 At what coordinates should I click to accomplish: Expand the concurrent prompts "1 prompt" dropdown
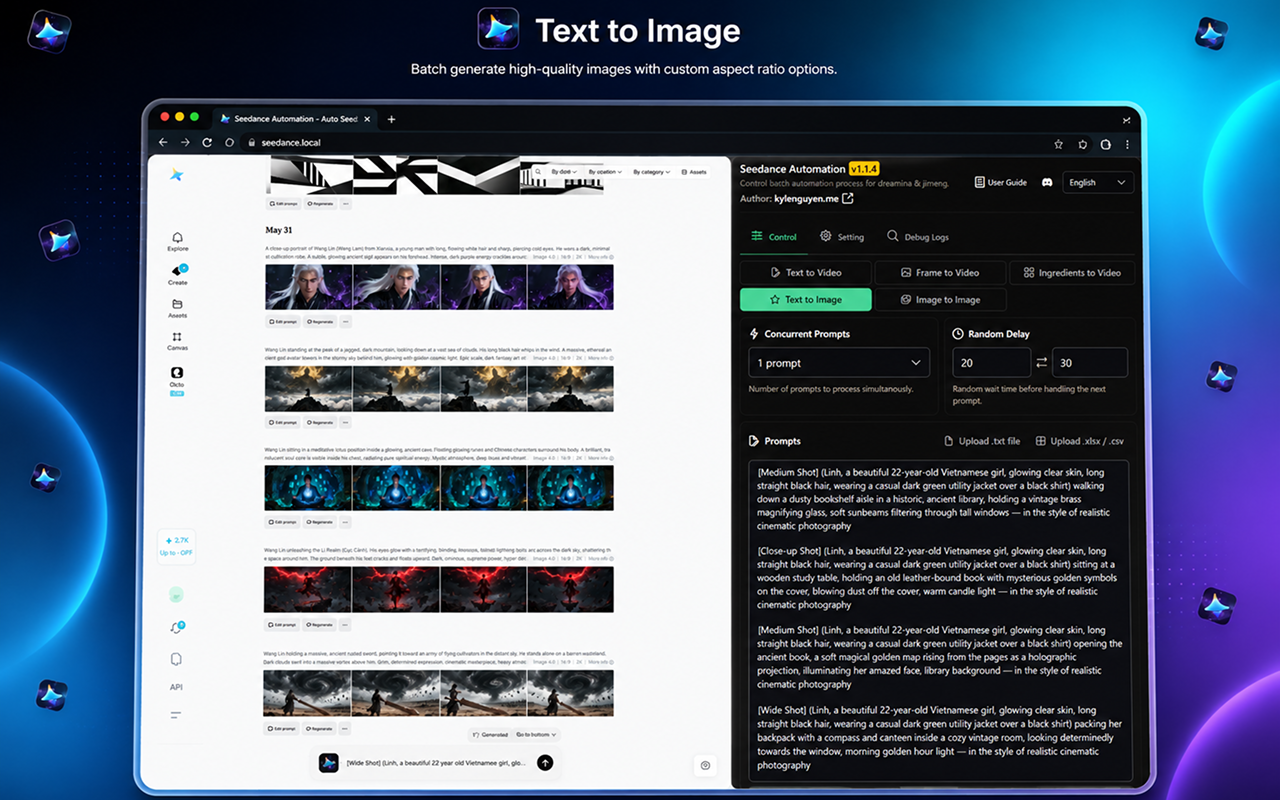(x=839, y=363)
